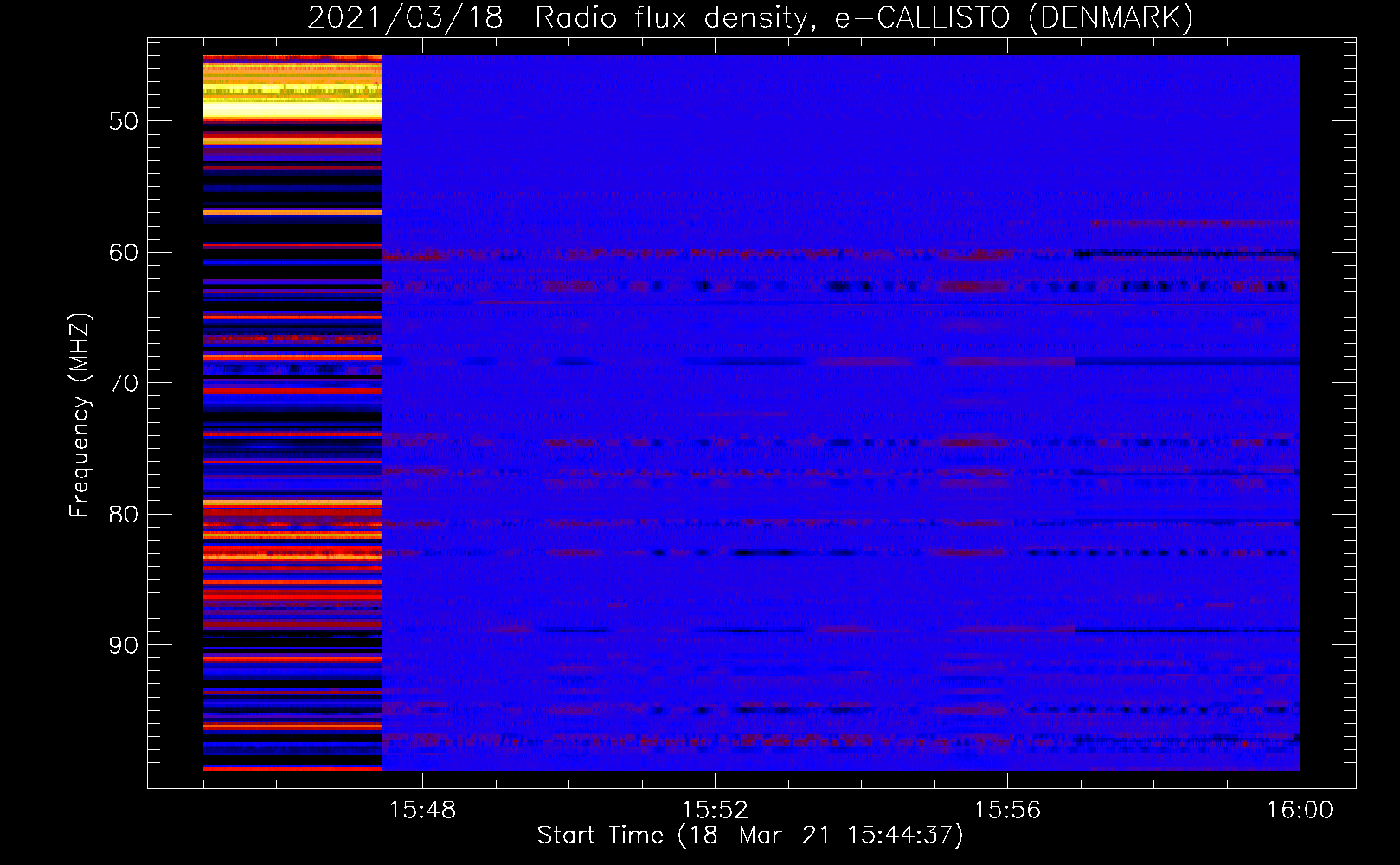The height and width of the screenshot is (865, 1400).
Task: Click the 15:52 time tick label
Action: point(715,811)
